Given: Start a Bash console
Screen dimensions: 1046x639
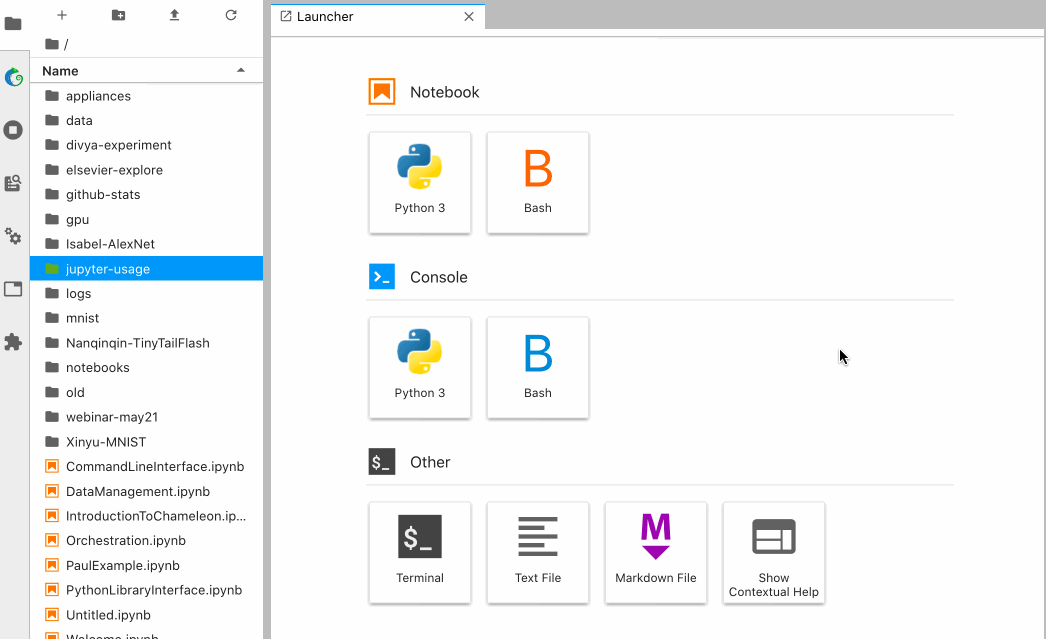Looking at the screenshot, I should pos(538,368).
